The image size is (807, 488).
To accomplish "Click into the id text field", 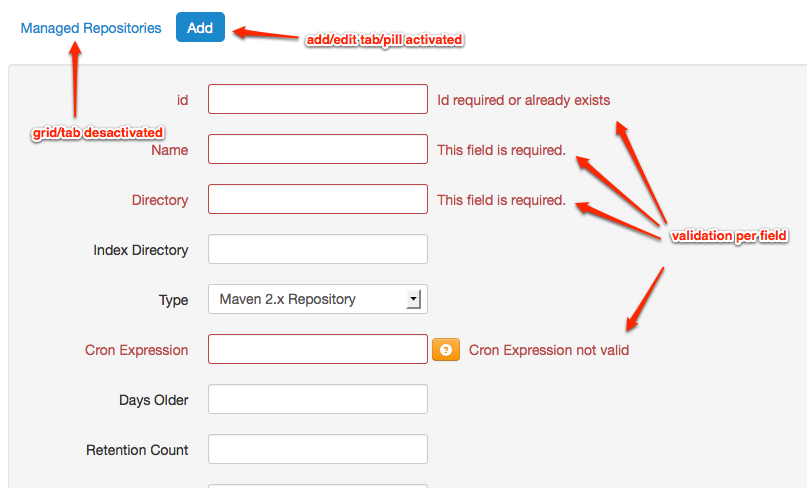I will 317,99.
